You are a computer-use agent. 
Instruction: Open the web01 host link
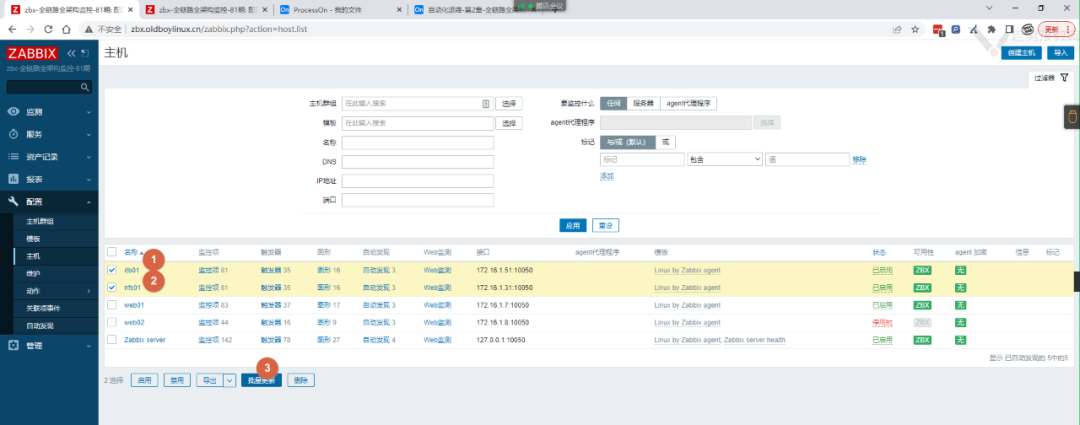click(x=134, y=304)
